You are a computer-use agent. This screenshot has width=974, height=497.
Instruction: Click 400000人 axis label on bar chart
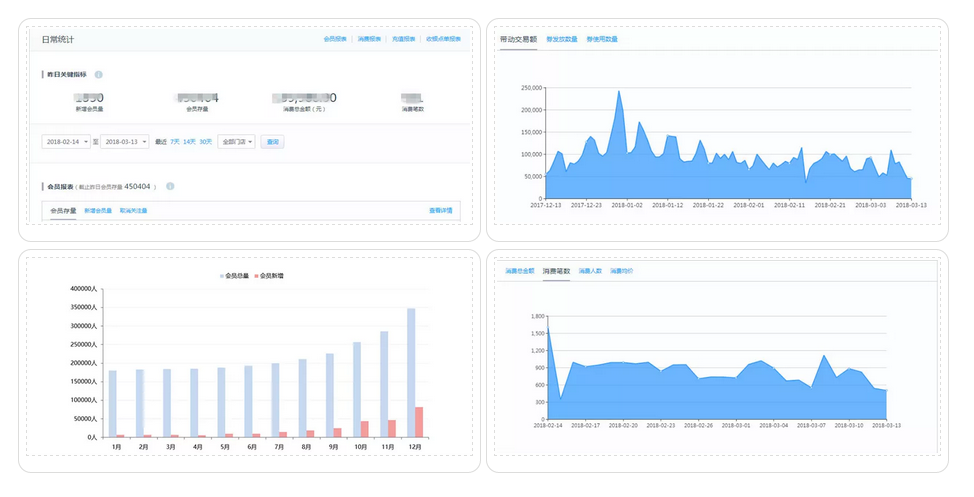(84, 290)
